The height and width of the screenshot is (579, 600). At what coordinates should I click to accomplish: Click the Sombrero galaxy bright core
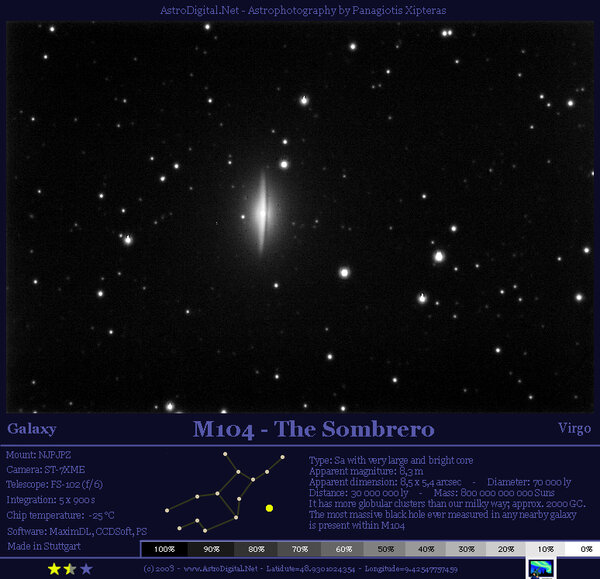pyautogui.click(x=262, y=213)
